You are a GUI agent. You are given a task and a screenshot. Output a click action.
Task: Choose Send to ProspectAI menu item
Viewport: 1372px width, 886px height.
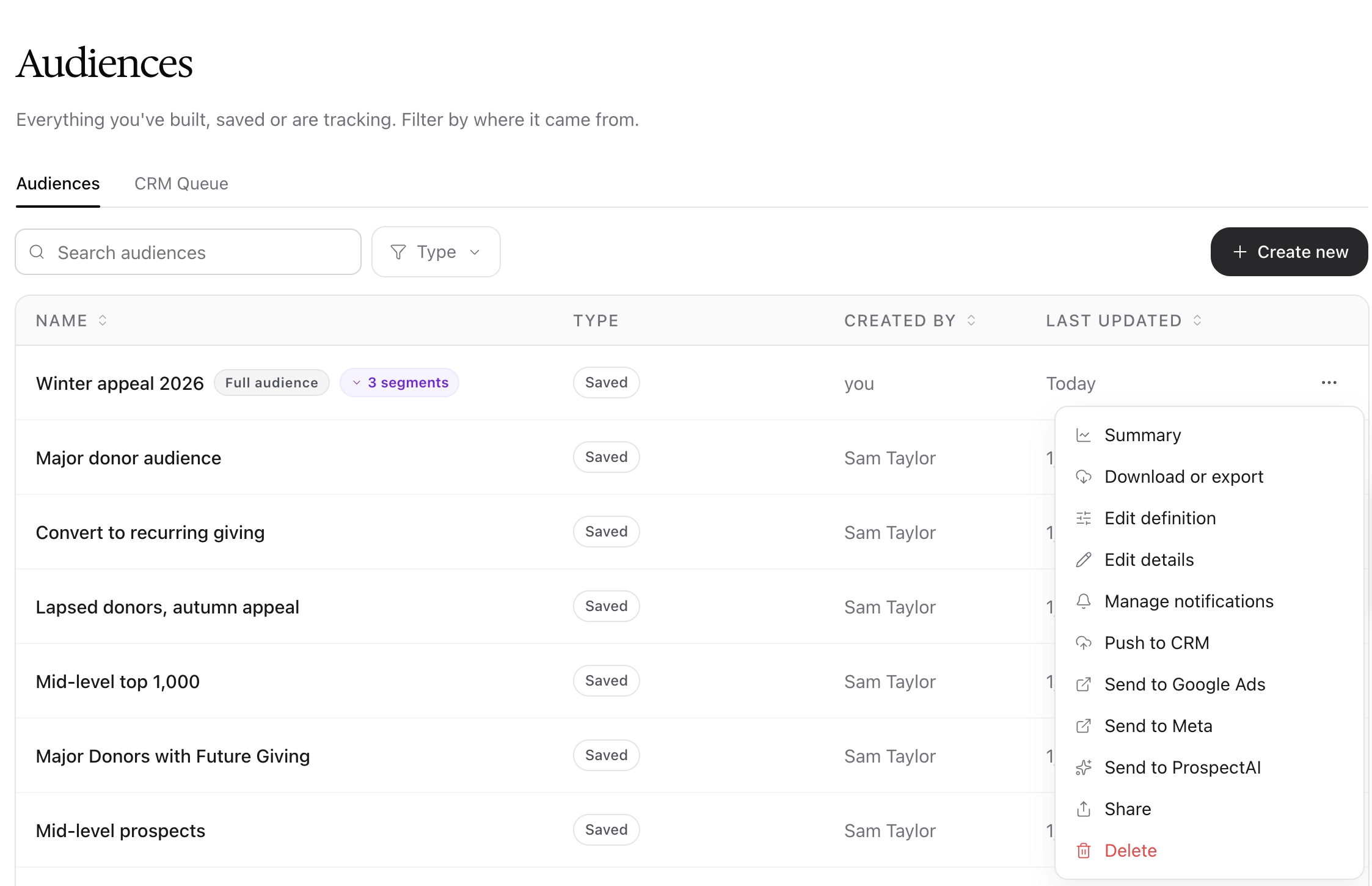1210,767
